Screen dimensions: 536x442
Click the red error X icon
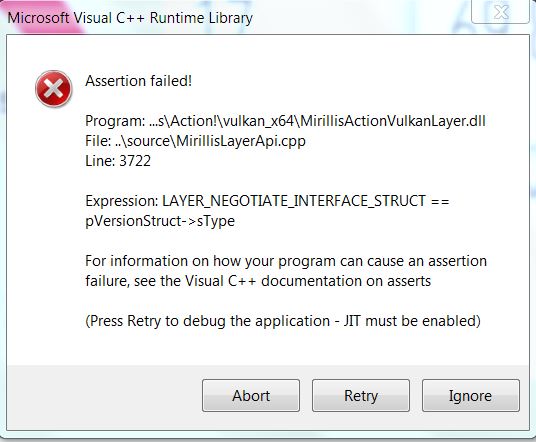54,89
